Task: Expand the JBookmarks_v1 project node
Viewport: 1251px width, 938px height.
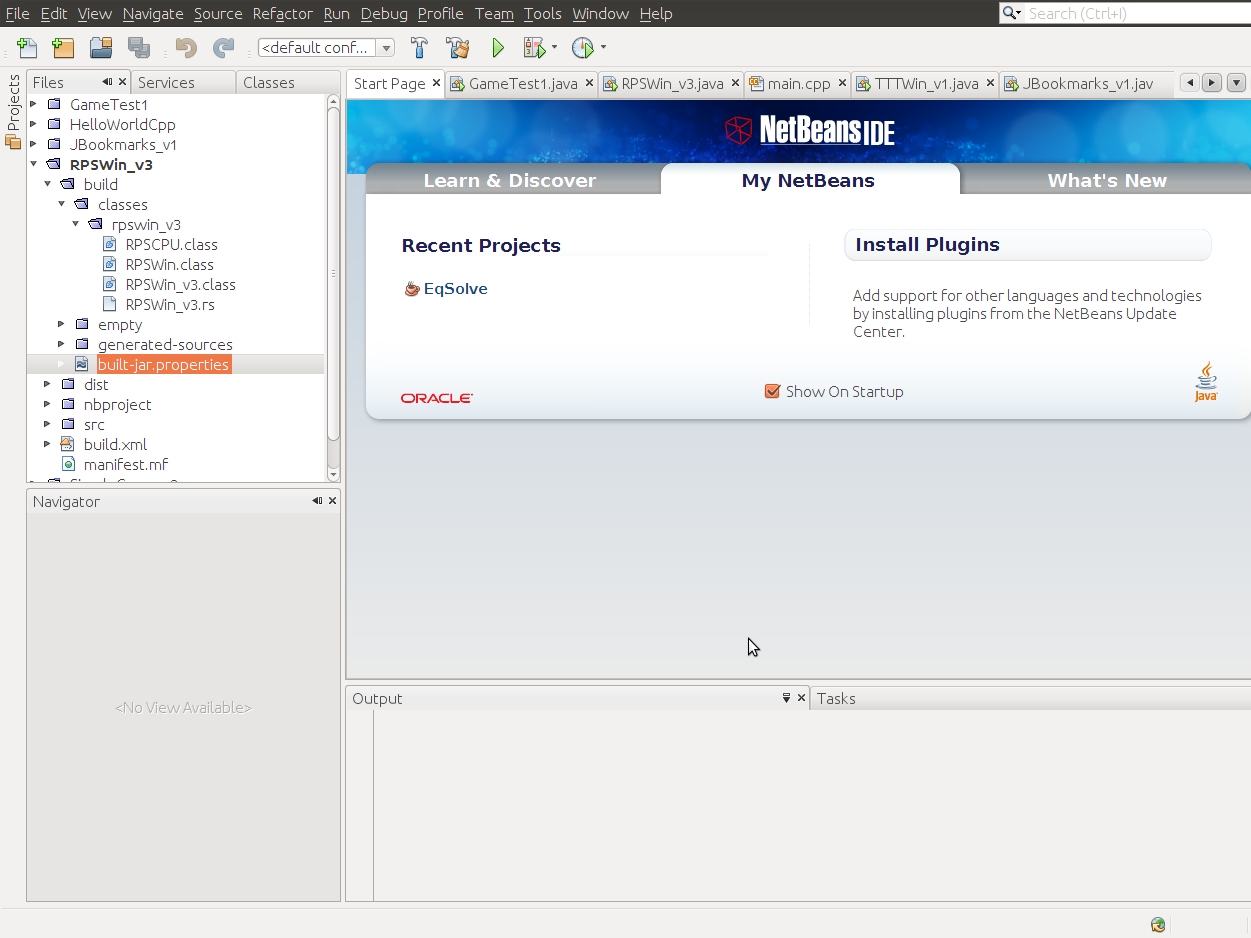Action: (34, 144)
